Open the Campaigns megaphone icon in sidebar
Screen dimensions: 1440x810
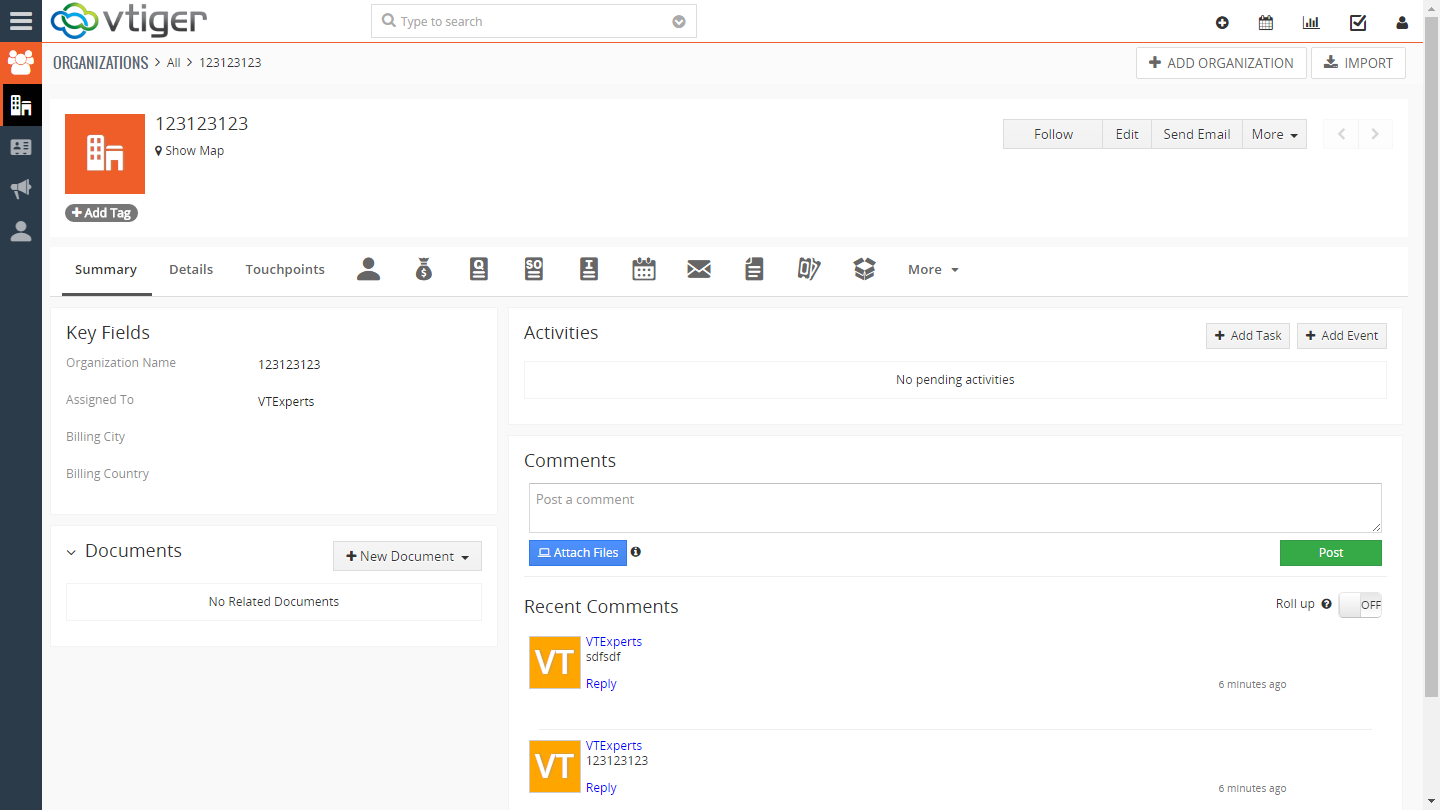21,189
